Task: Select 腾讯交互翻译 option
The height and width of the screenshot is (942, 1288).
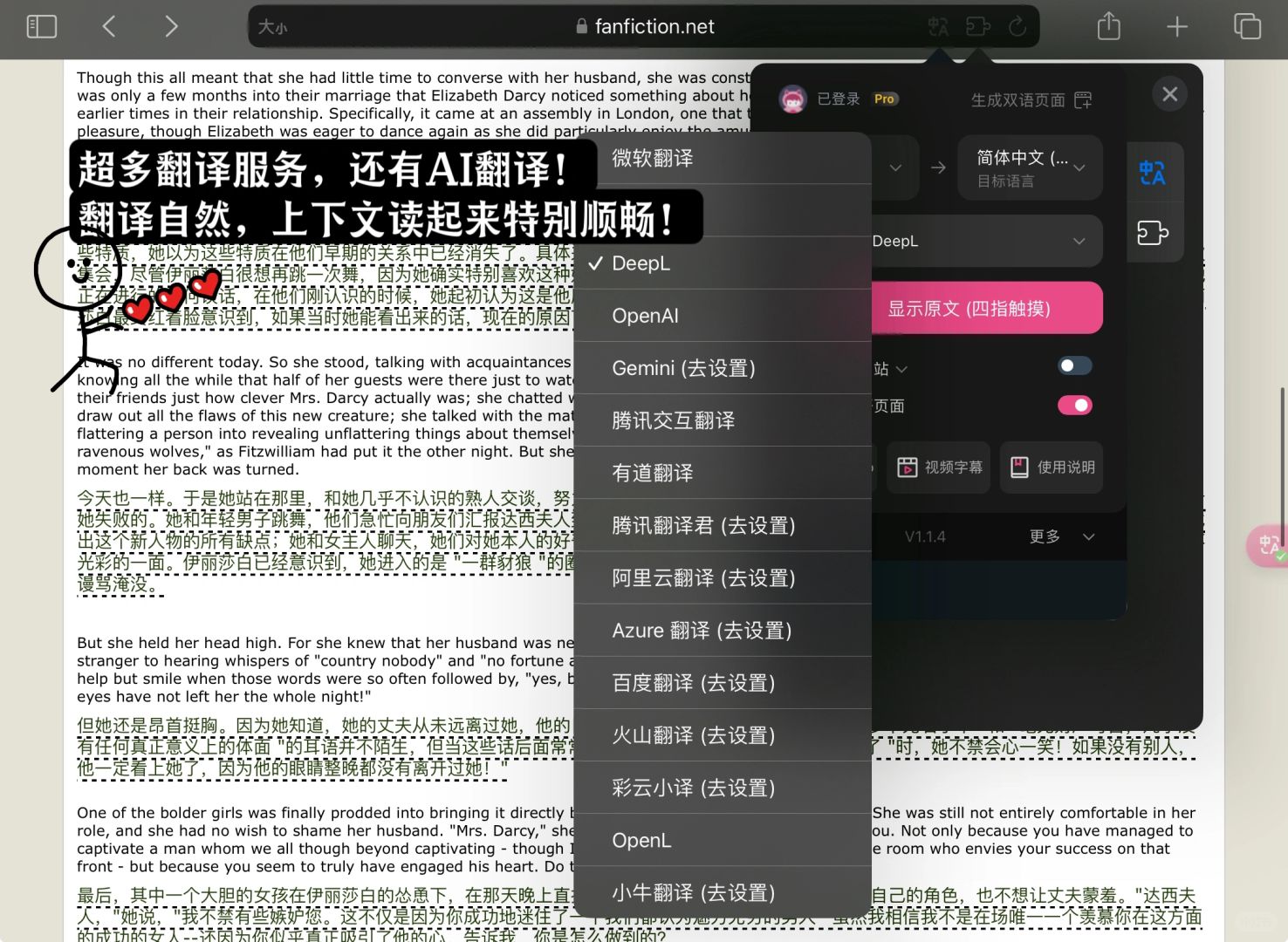Action: pos(723,420)
